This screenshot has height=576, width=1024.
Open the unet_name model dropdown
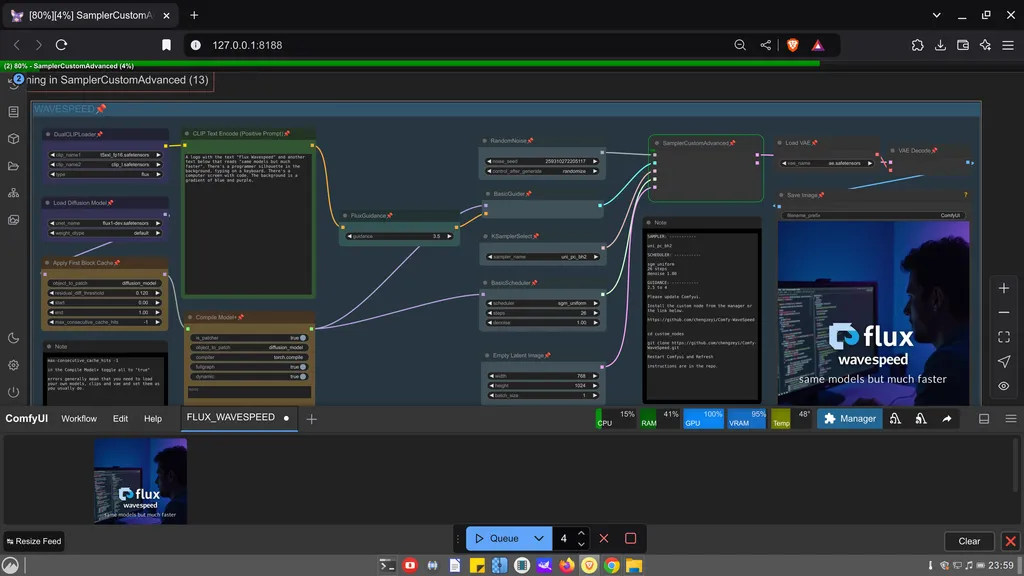pyautogui.click(x=105, y=223)
